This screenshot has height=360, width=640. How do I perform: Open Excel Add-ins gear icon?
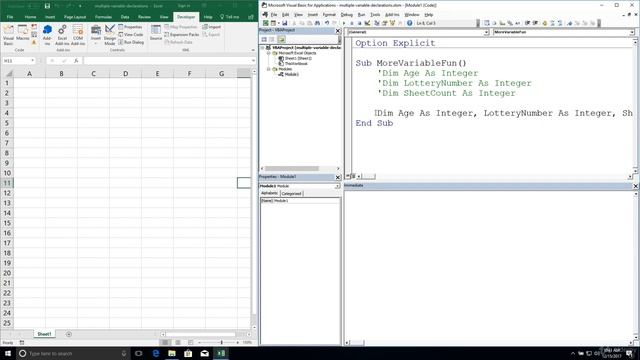[x=62, y=34]
